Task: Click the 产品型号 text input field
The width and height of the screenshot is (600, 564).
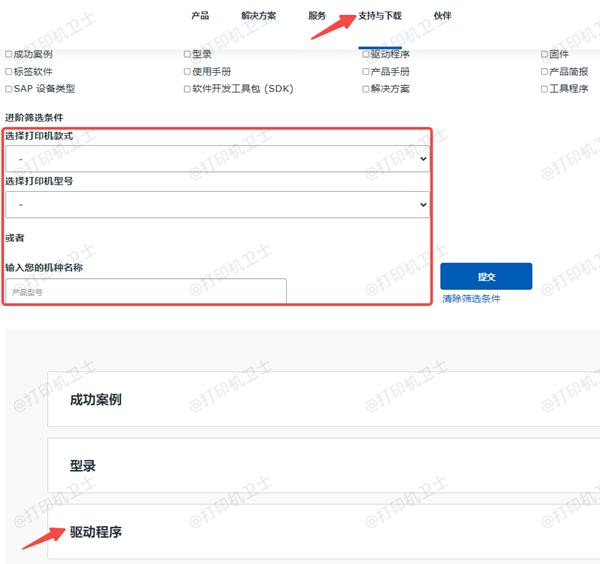Action: click(146, 292)
